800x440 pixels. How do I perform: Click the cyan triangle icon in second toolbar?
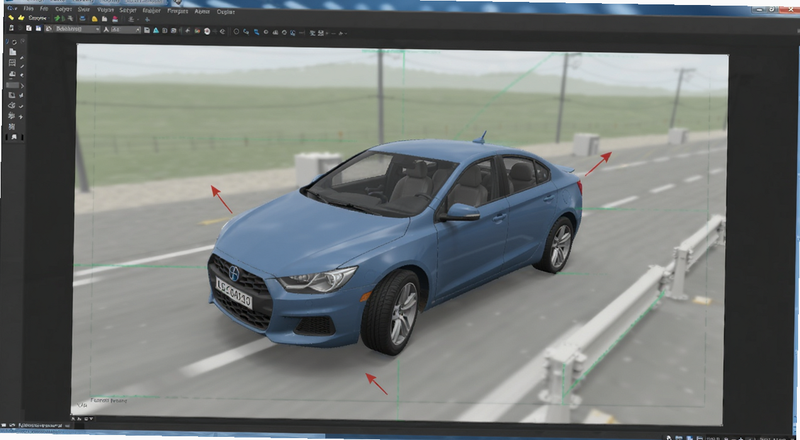click(x=156, y=31)
